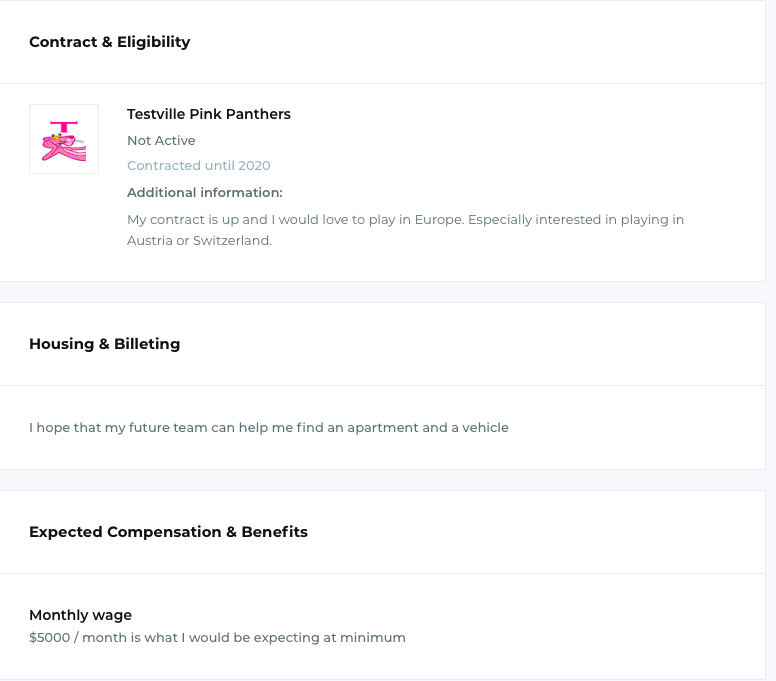The height and width of the screenshot is (681, 776).
Task: Click the pink letter T on the team logo
Action: pyautogui.click(x=64, y=127)
